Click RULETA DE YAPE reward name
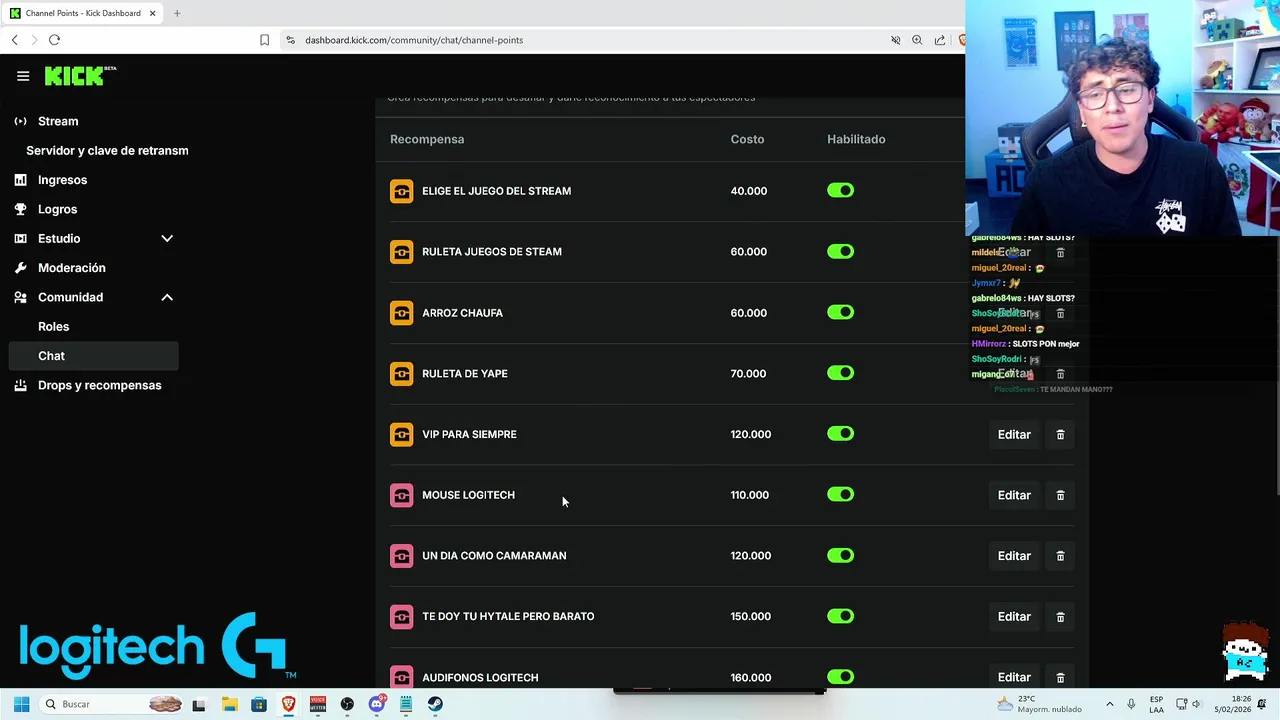This screenshot has width=1280, height=720. (465, 374)
